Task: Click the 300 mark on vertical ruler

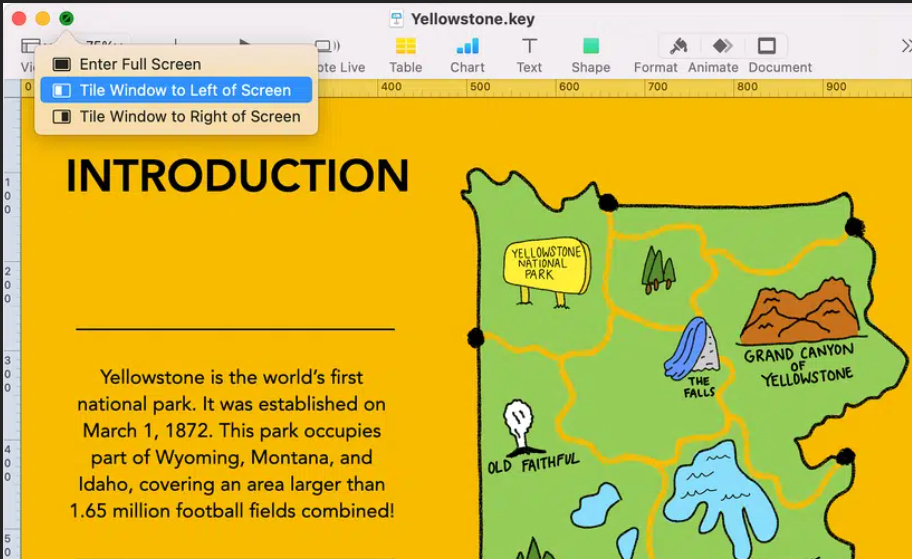Action: pyautogui.click(x=8, y=374)
